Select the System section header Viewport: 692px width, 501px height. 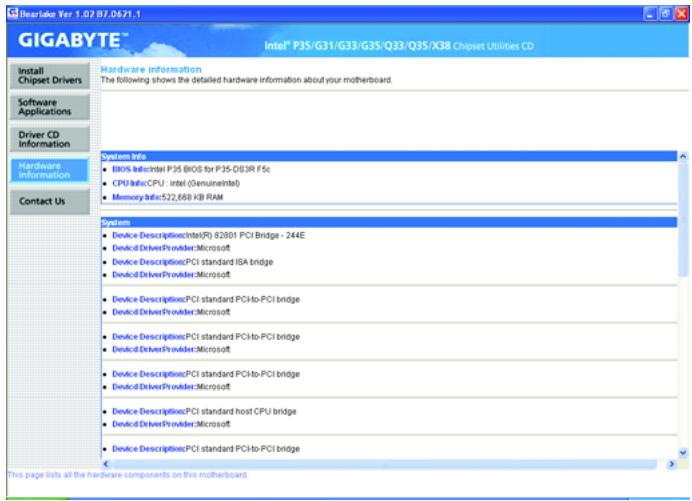(388, 222)
